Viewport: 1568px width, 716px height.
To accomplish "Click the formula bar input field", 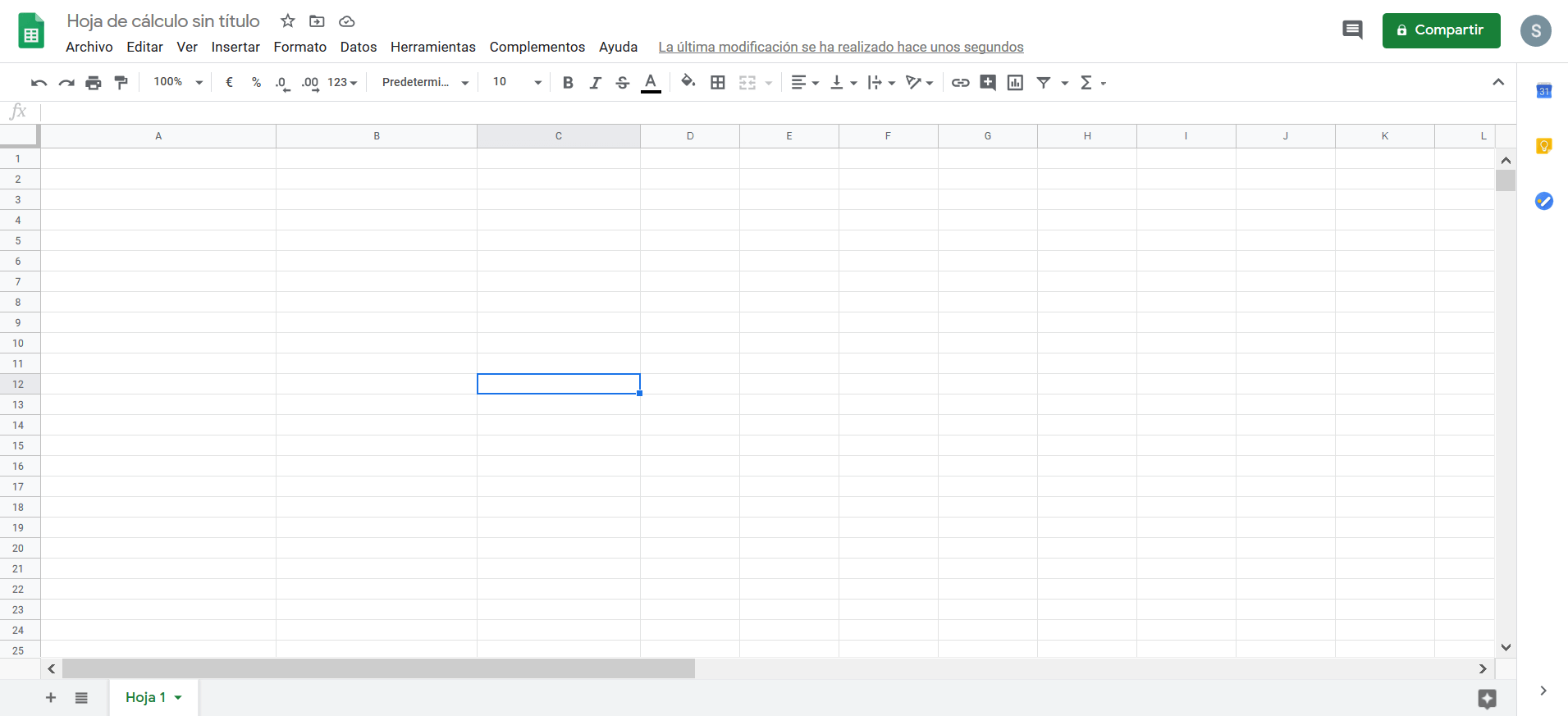I will (738, 112).
